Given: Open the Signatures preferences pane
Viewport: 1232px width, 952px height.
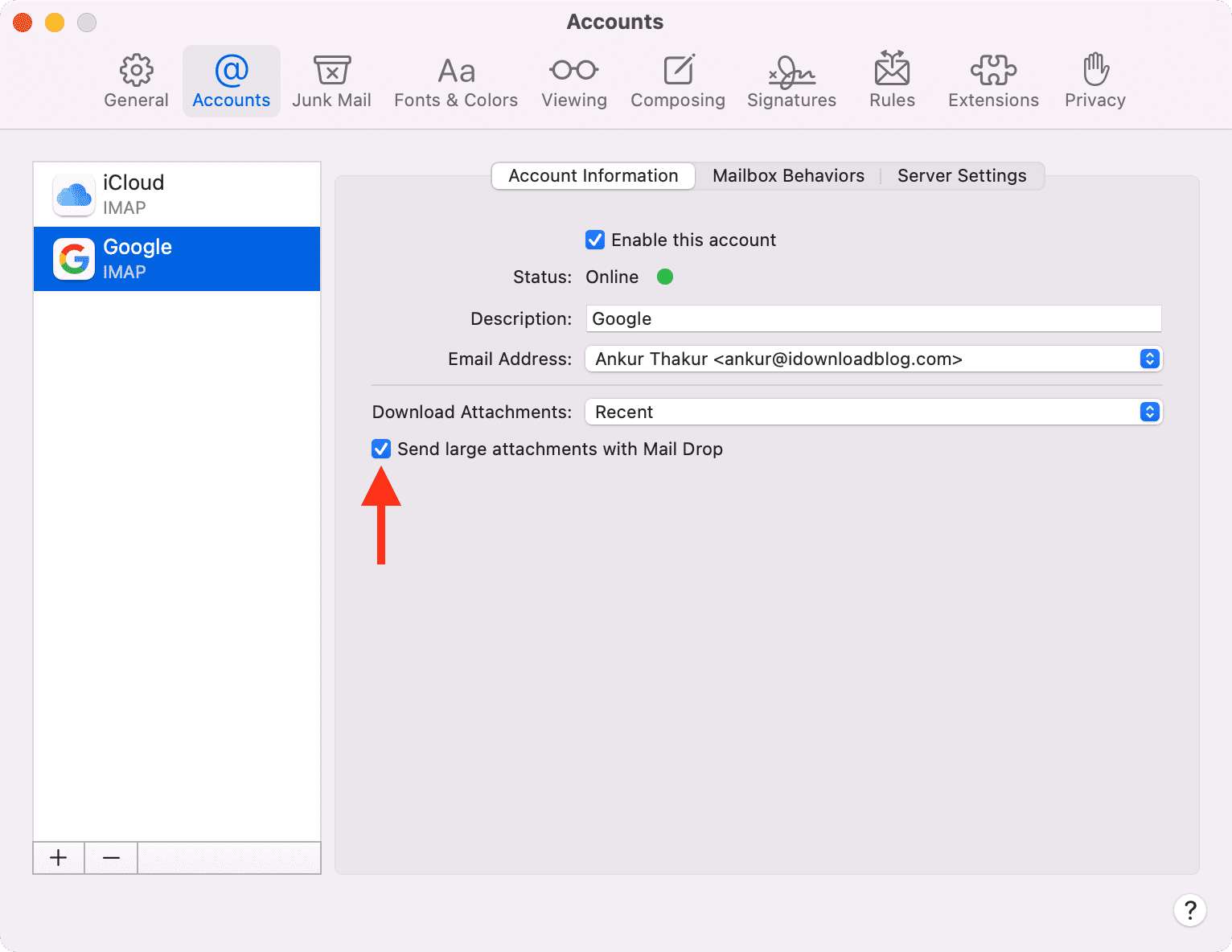Looking at the screenshot, I should (791, 81).
